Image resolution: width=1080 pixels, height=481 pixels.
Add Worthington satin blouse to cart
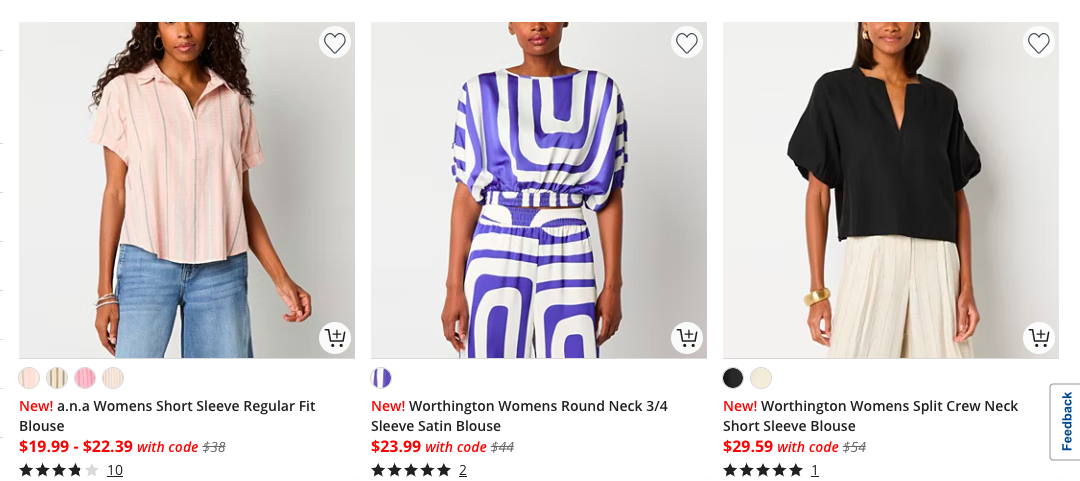[687, 338]
